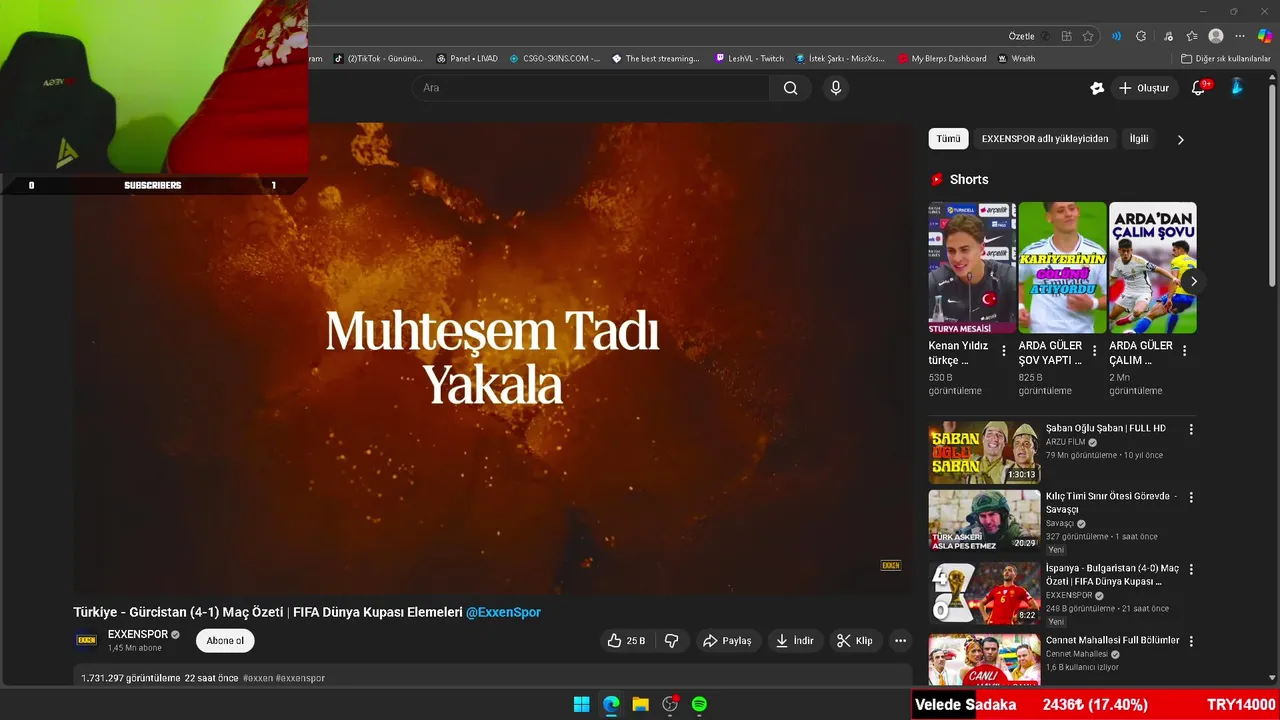Click the İndir download button
1280x720 pixels.
(x=795, y=641)
